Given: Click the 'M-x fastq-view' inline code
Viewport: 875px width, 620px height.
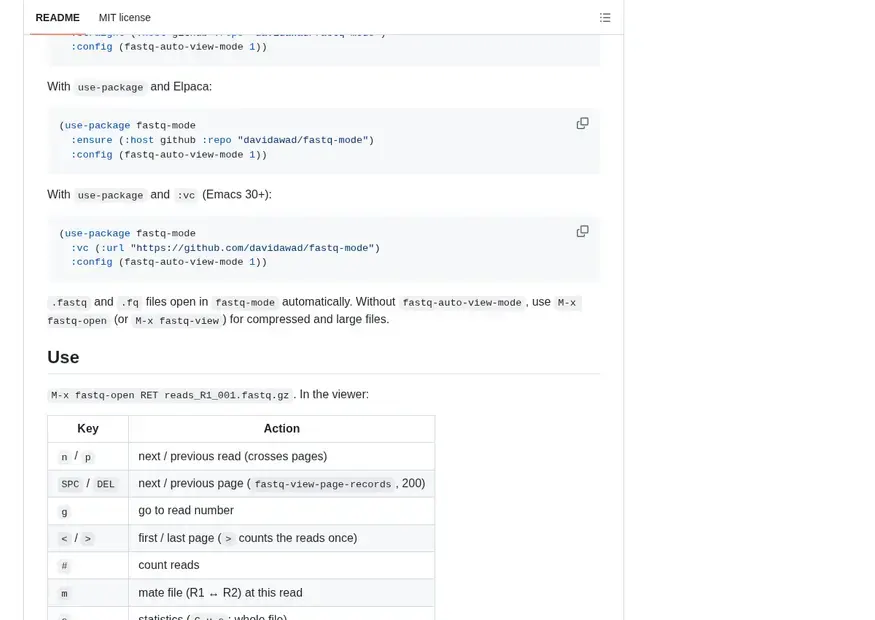Looking at the screenshot, I should (177, 321).
